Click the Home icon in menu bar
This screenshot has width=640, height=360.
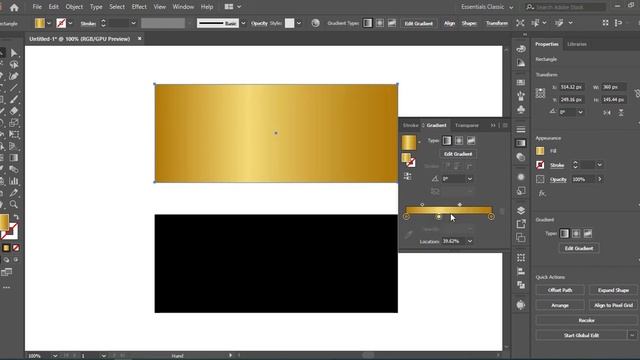coord(14,7)
